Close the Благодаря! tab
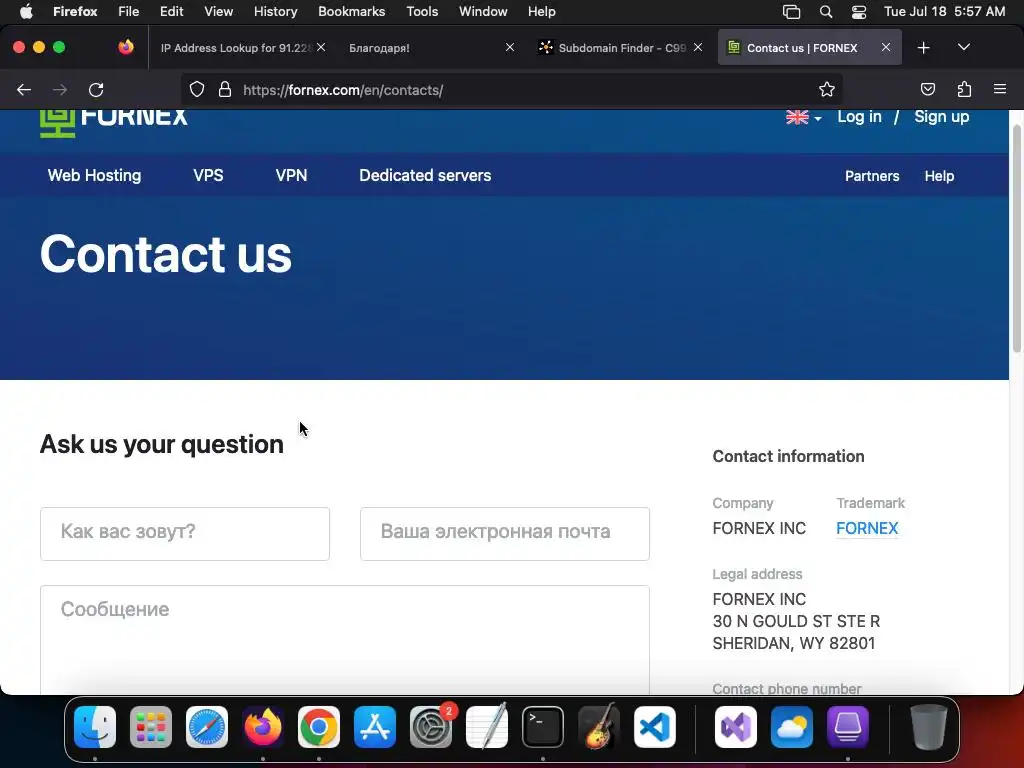Image resolution: width=1024 pixels, height=768 pixels. point(510,47)
